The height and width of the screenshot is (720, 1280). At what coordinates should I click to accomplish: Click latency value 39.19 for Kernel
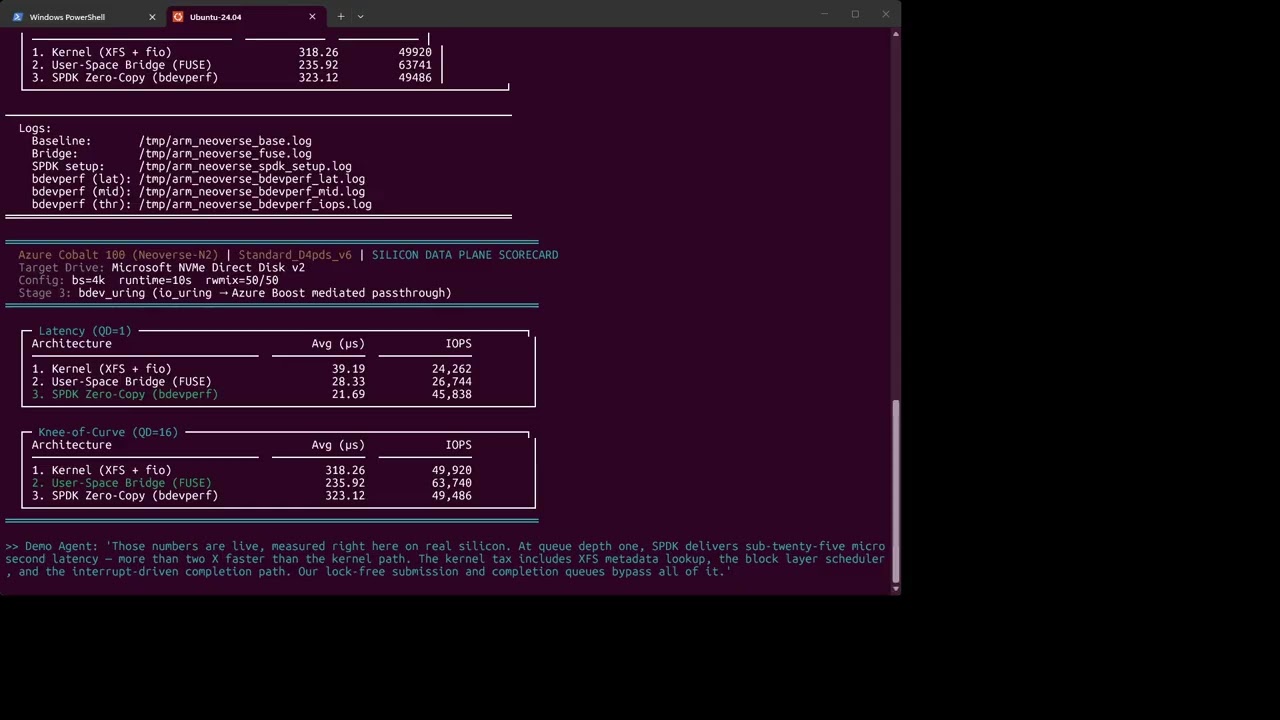(348, 369)
